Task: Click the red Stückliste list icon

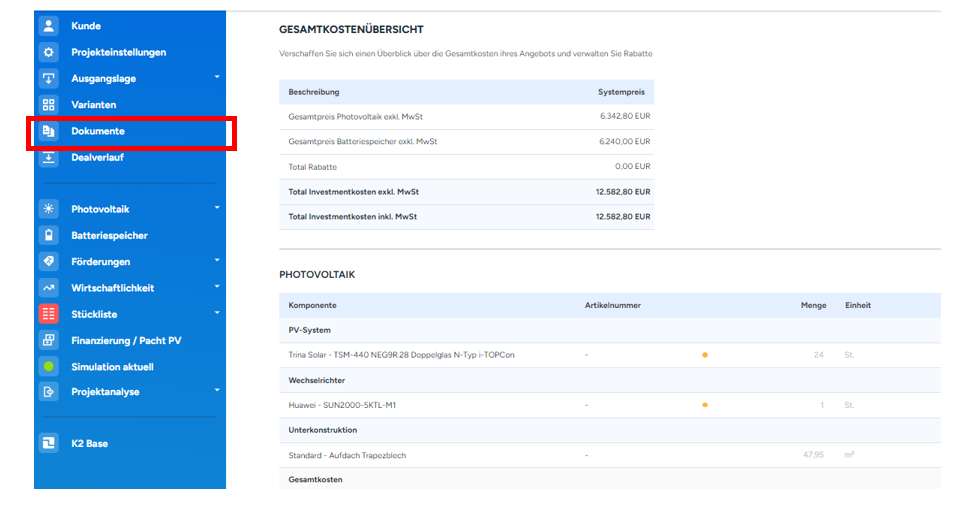Action: point(48,314)
